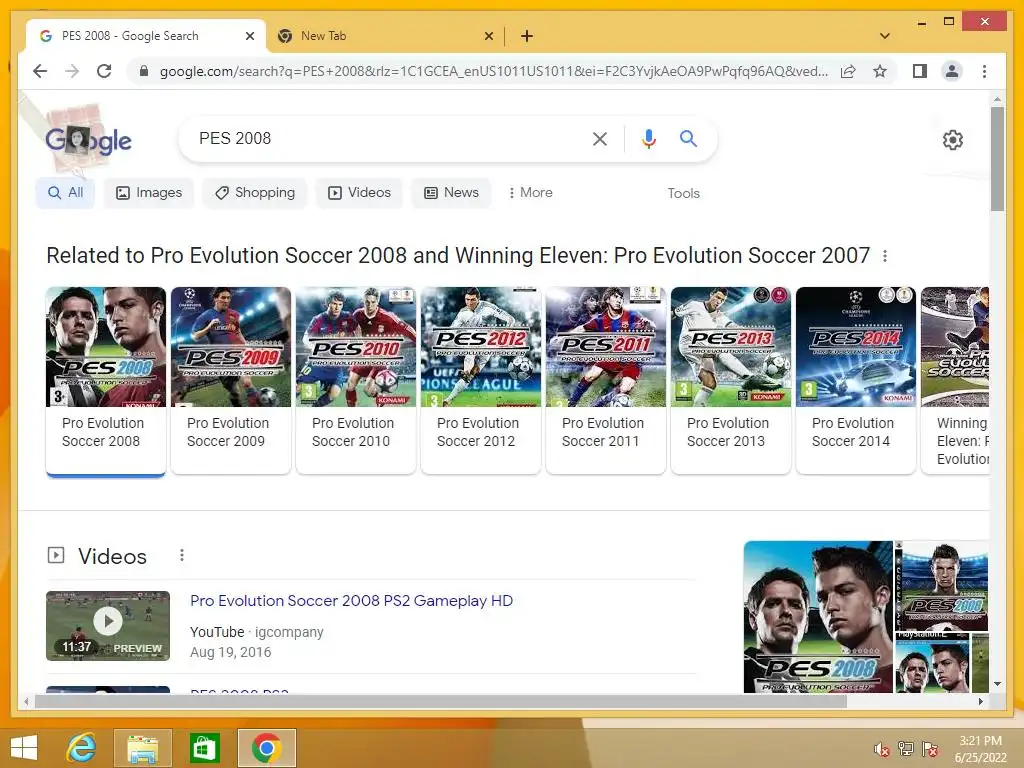Screen dimensions: 1024x768
Task: Close the New Tab tab
Action: tap(488, 36)
